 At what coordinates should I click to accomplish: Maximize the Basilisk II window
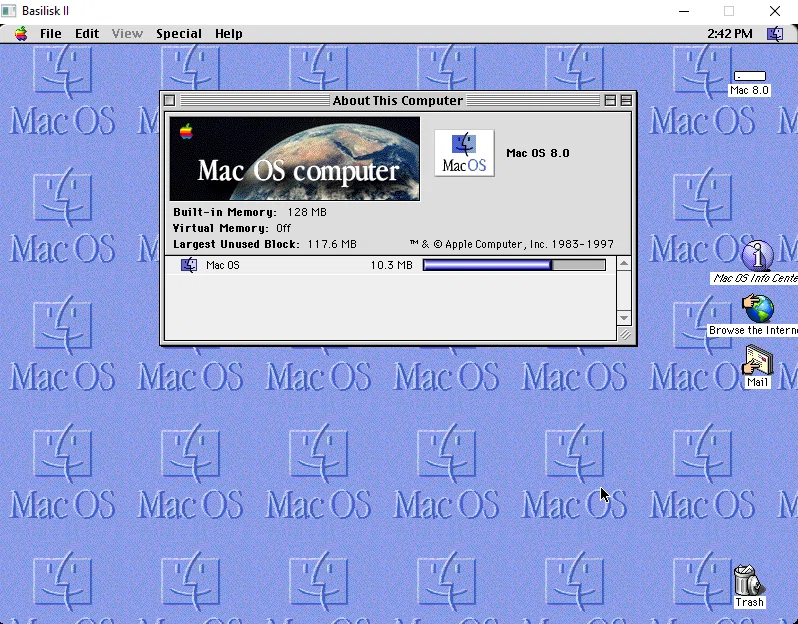[729, 11]
